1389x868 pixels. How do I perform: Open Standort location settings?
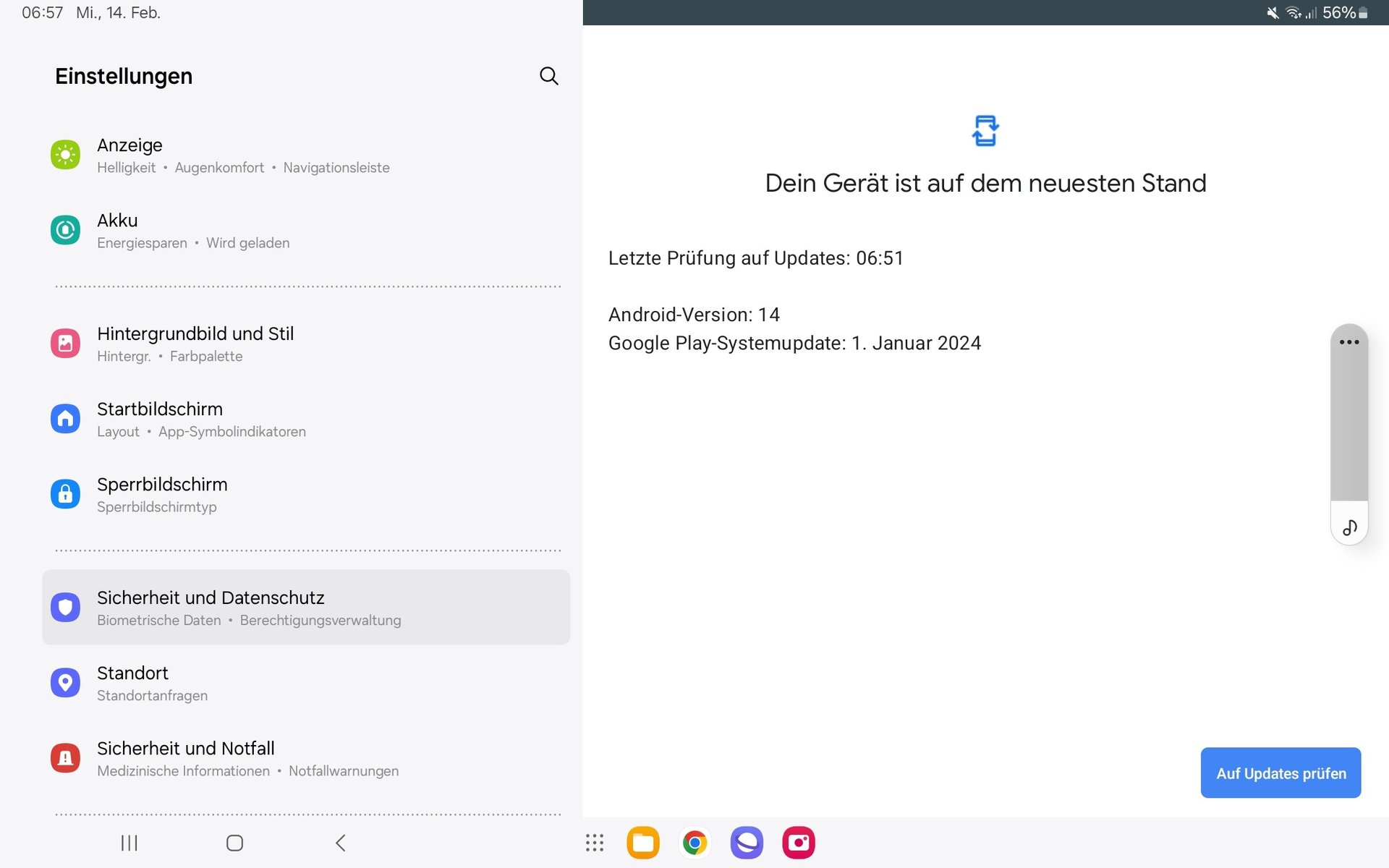click(152, 683)
